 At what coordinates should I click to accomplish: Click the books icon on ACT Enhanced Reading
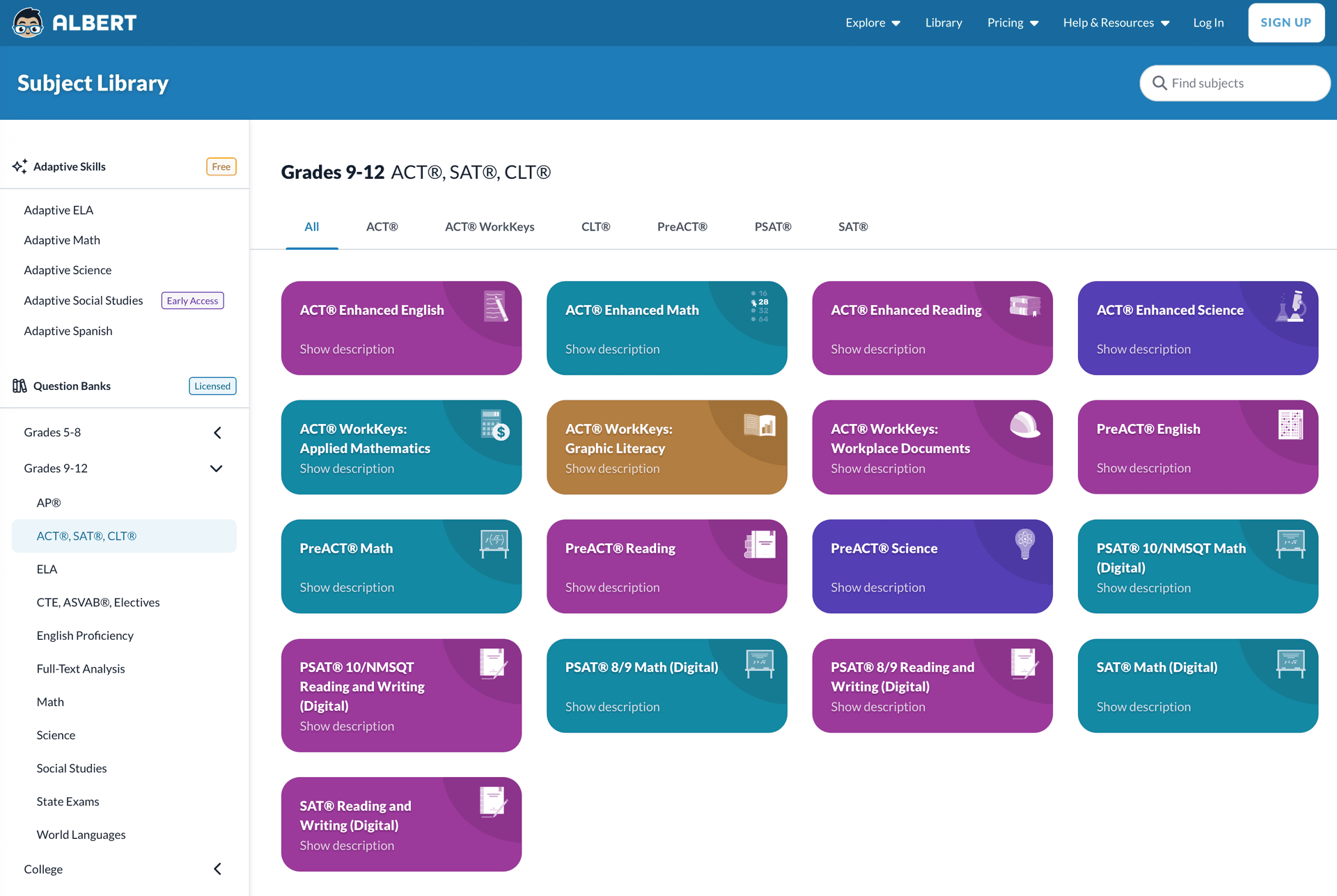(x=1025, y=306)
